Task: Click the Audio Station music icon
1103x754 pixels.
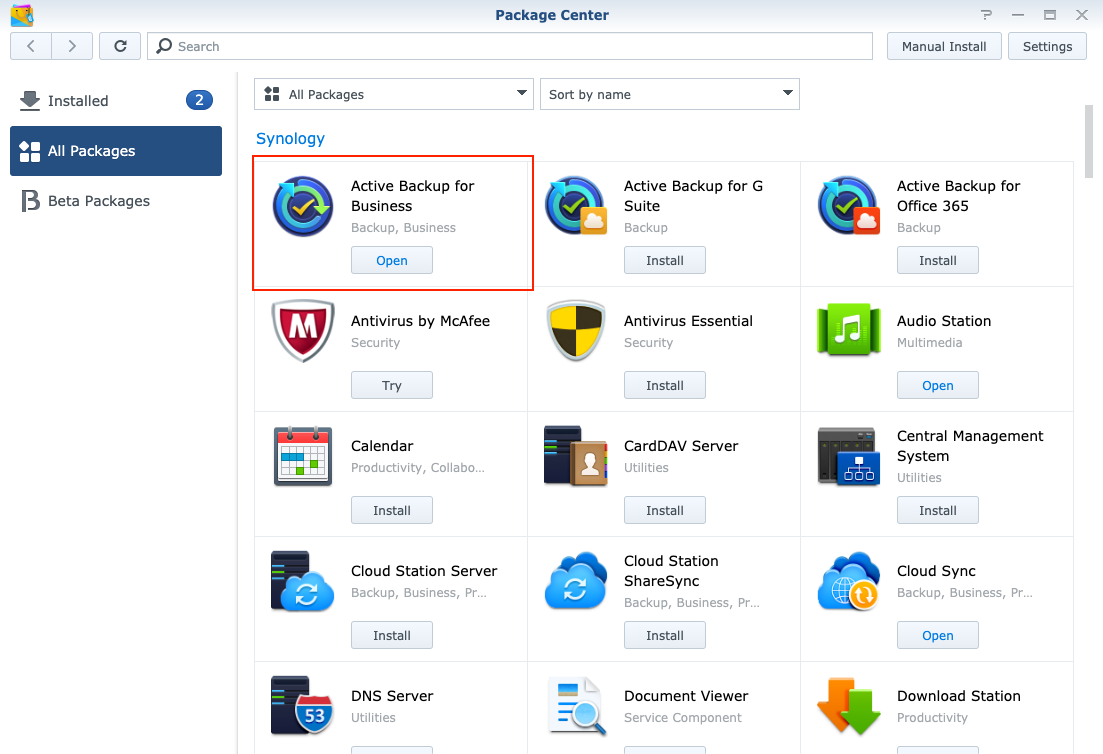Action: click(x=849, y=330)
